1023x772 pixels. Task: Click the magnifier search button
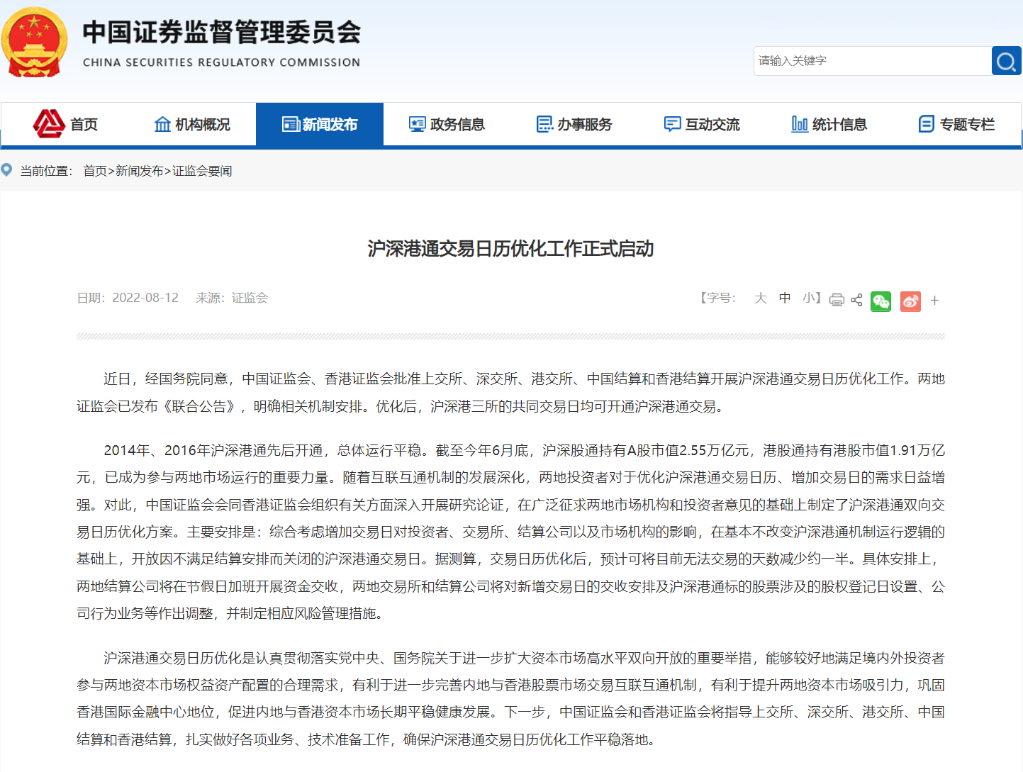point(1006,61)
